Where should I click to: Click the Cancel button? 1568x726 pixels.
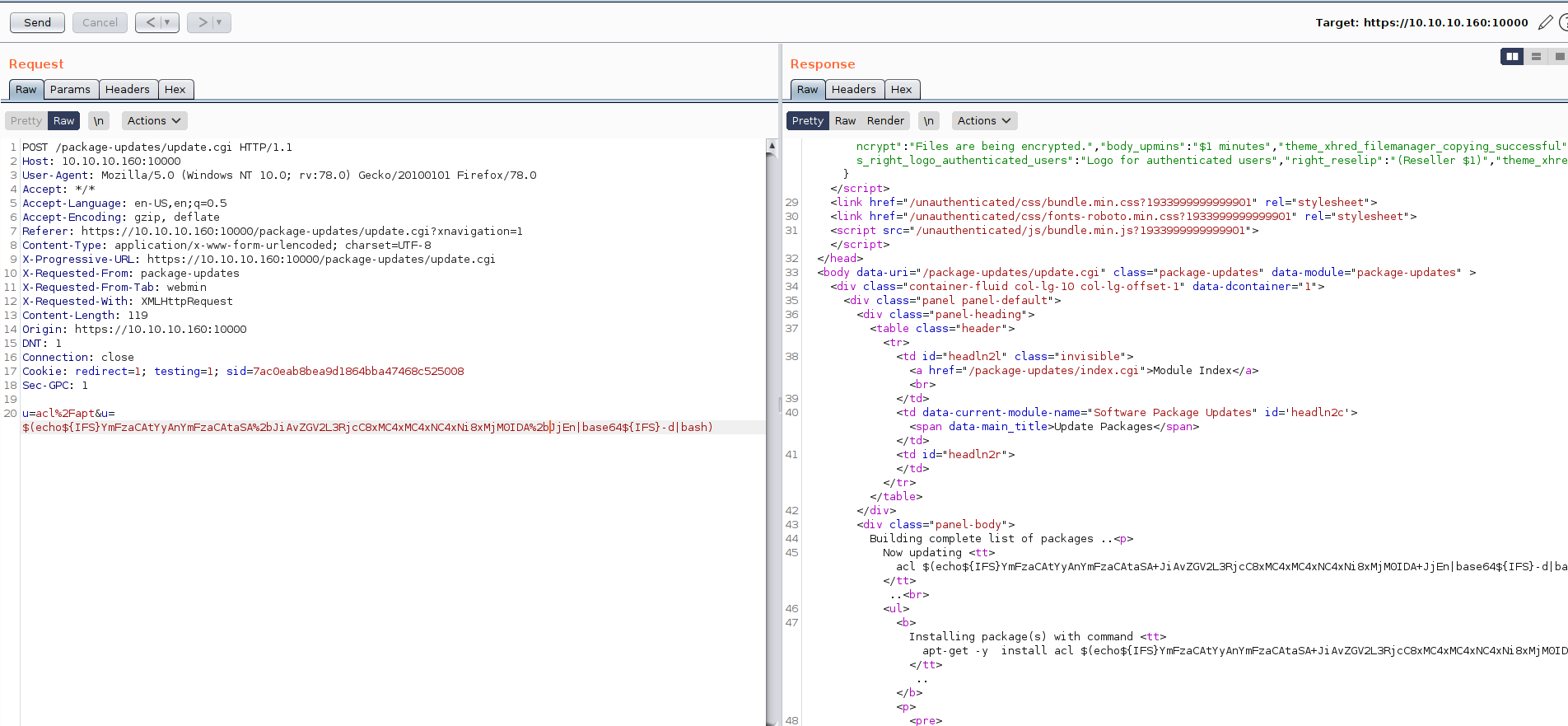pos(100,22)
